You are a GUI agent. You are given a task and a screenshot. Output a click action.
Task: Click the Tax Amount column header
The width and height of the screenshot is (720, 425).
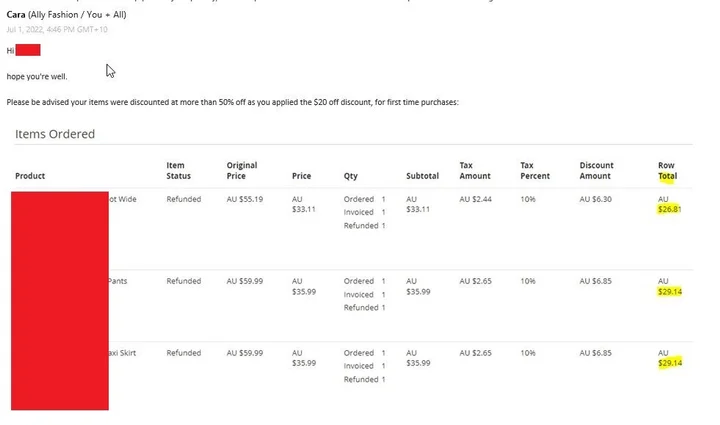(x=476, y=170)
